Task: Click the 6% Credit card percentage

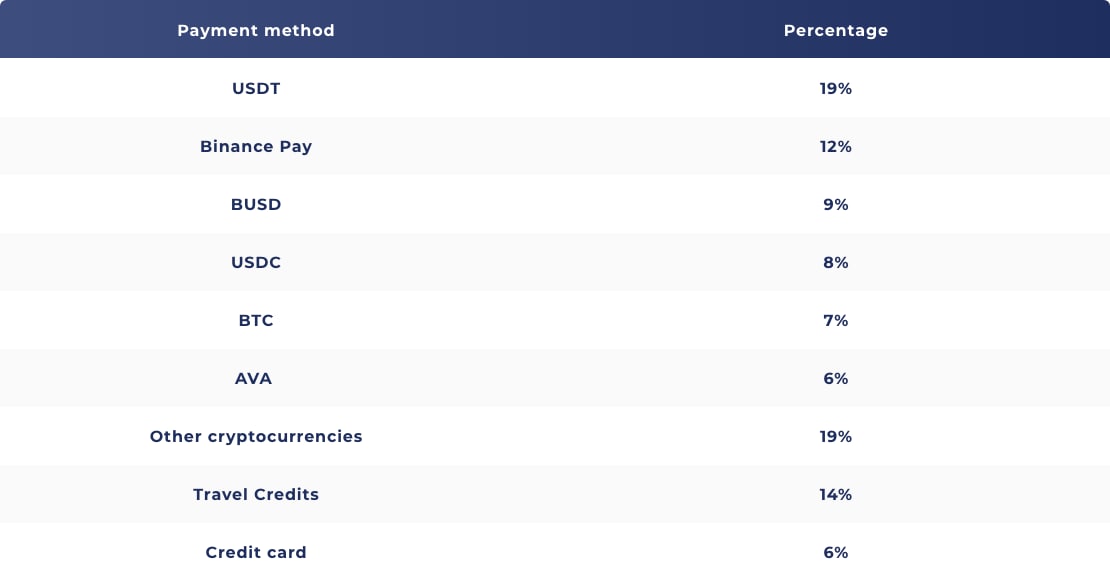Action: [x=835, y=553]
